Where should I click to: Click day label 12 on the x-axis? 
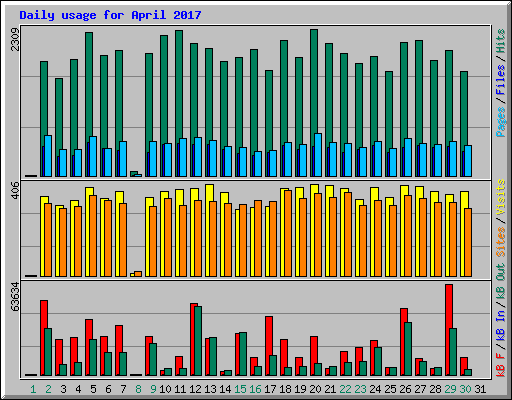(195, 389)
